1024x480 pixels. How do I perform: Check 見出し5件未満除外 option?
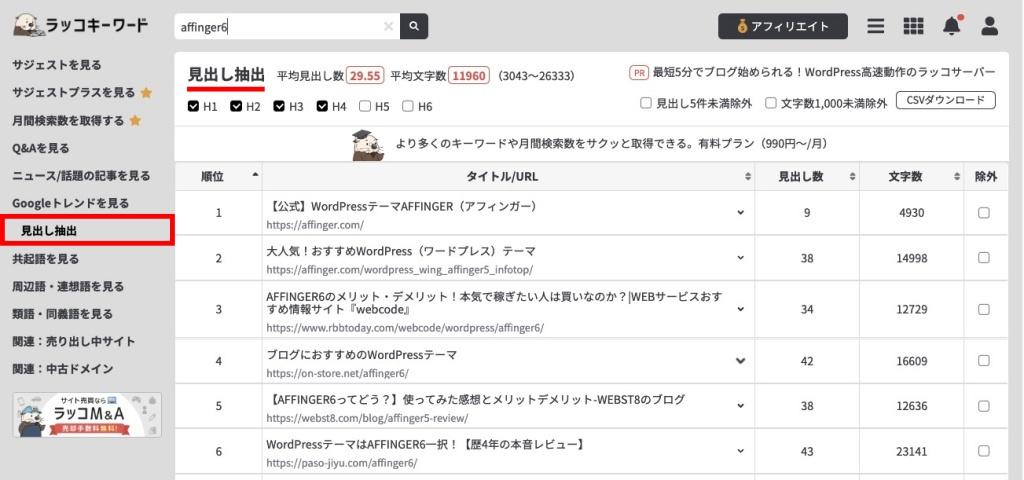coord(646,103)
